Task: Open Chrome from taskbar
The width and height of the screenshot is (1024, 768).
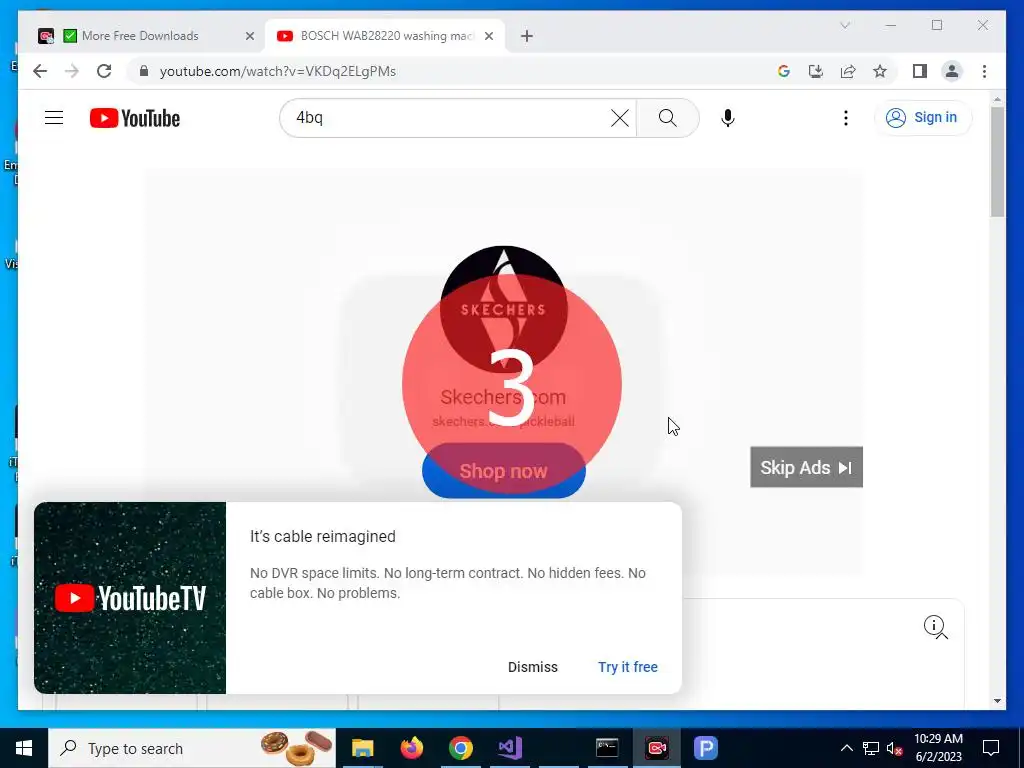Action: 460,748
